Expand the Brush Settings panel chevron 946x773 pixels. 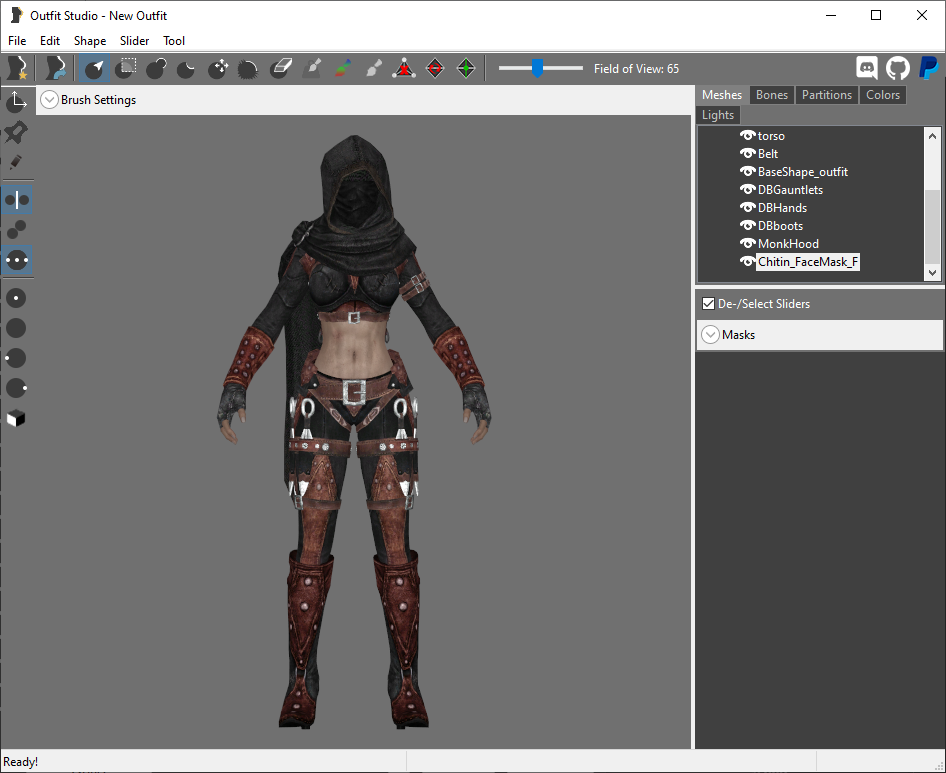tap(49, 100)
